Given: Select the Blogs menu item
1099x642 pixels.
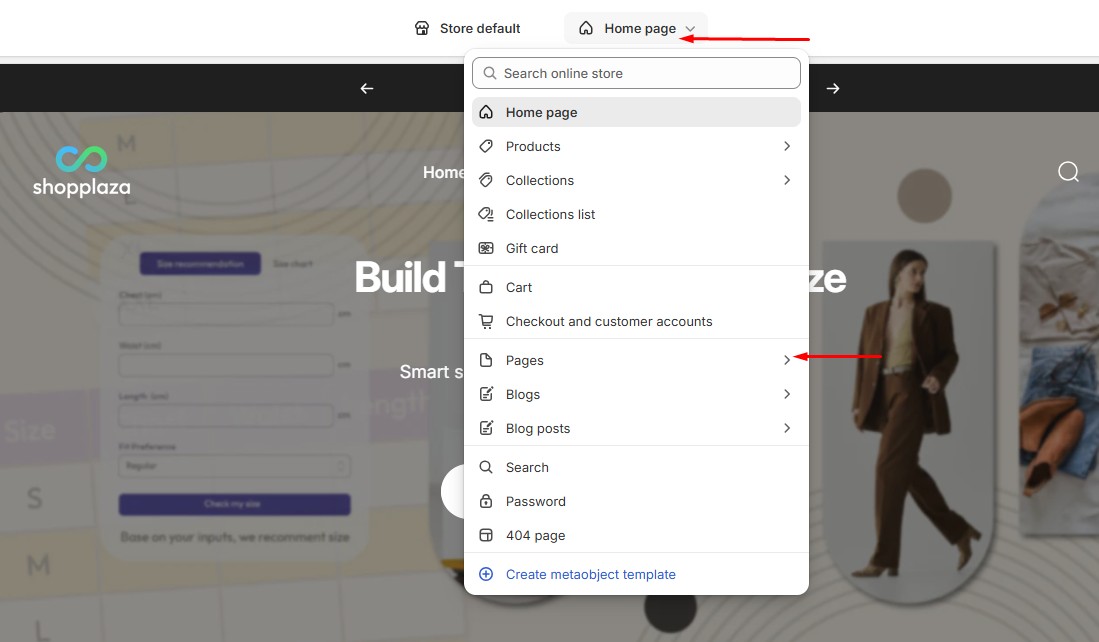Looking at the screenshot, I should pos(522,394).
